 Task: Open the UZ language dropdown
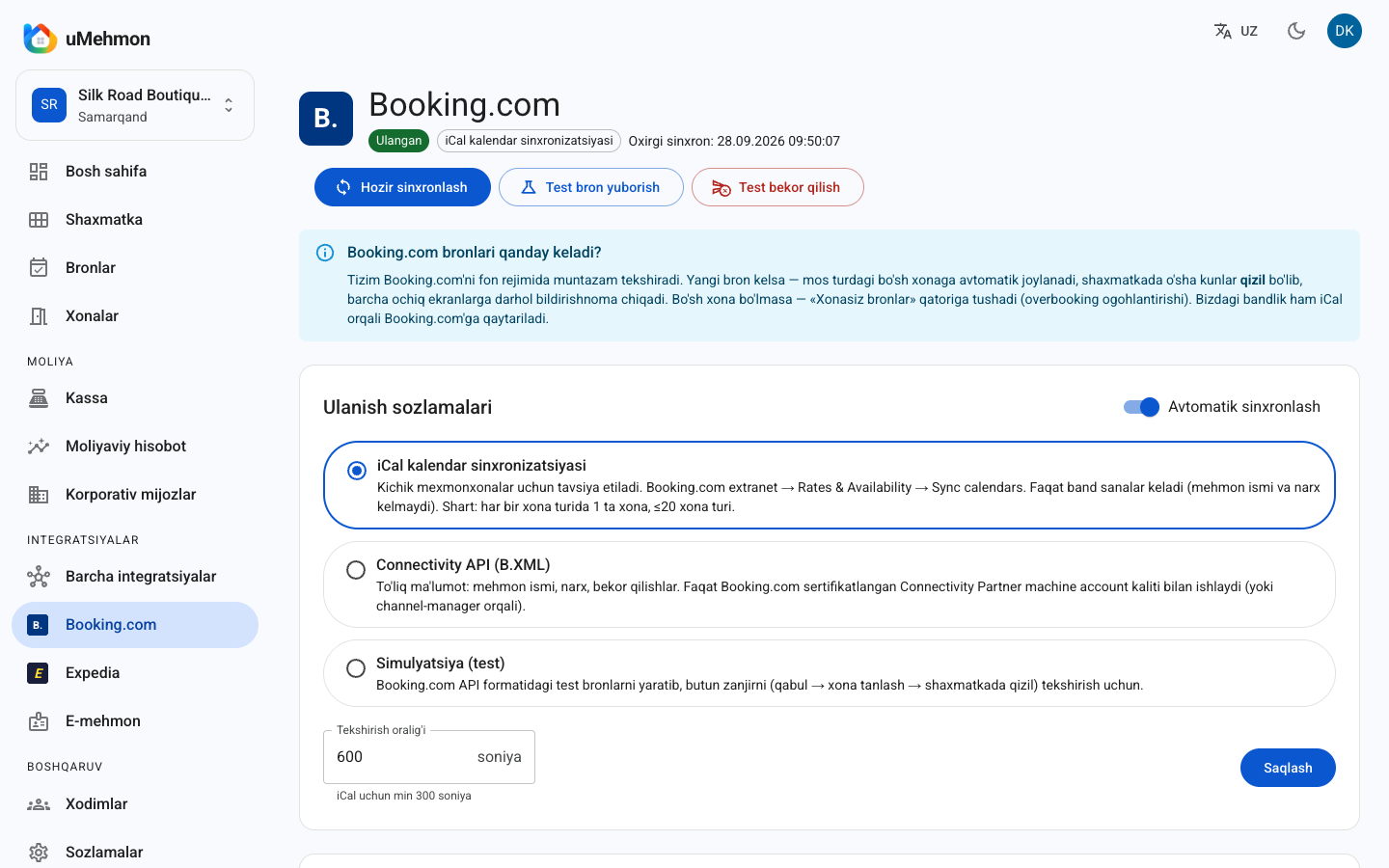tap(1237, 31)
